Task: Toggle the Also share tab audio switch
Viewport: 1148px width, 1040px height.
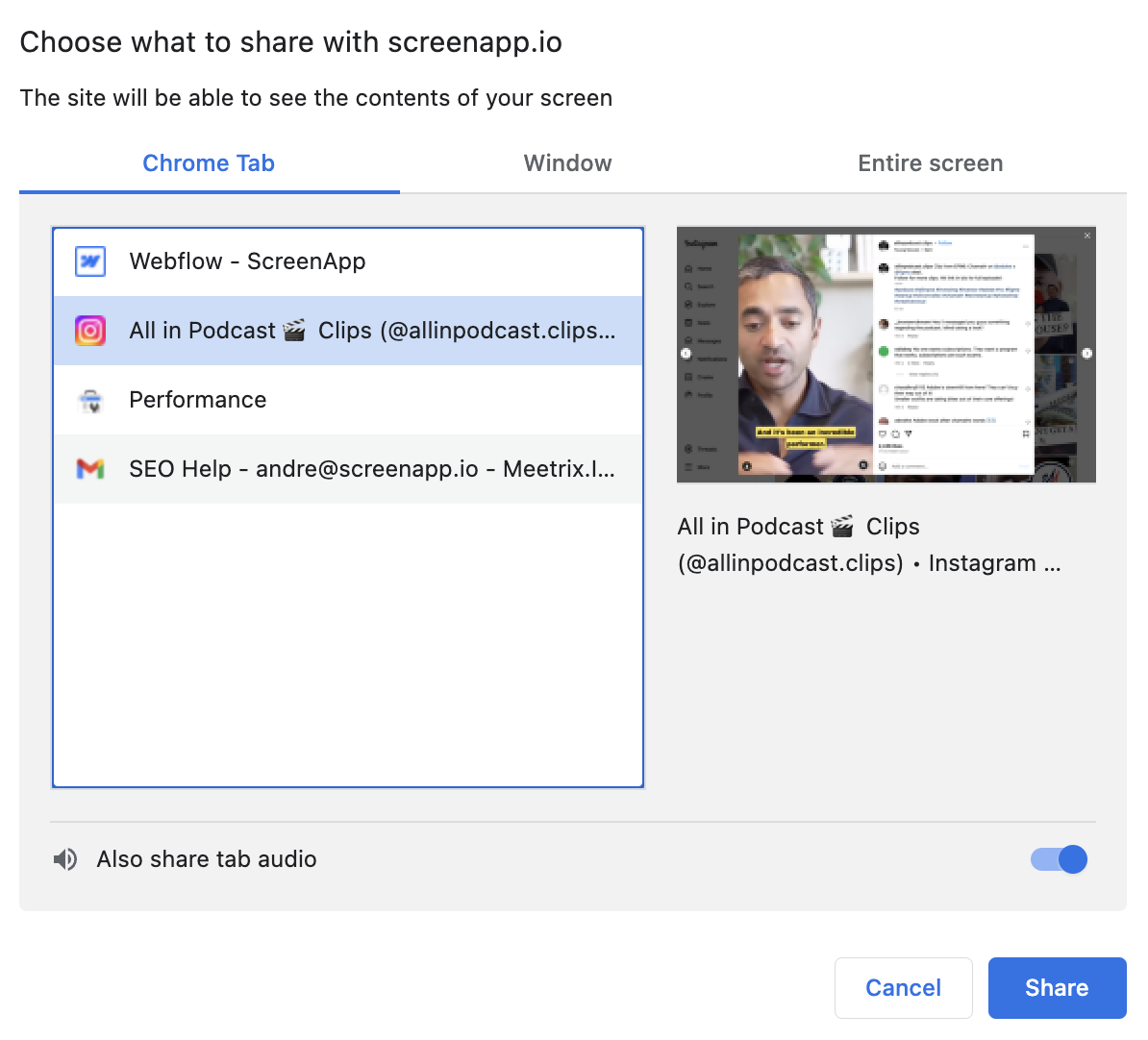Action: coord(1059,859)
